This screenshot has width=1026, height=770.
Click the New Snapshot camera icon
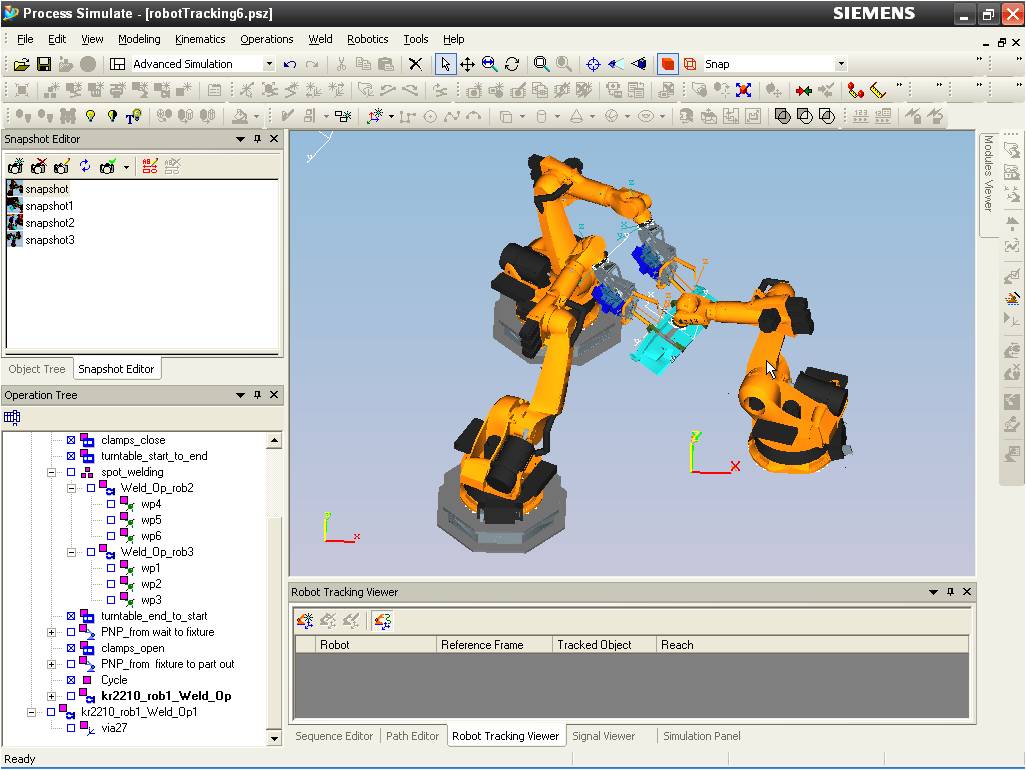16,166
